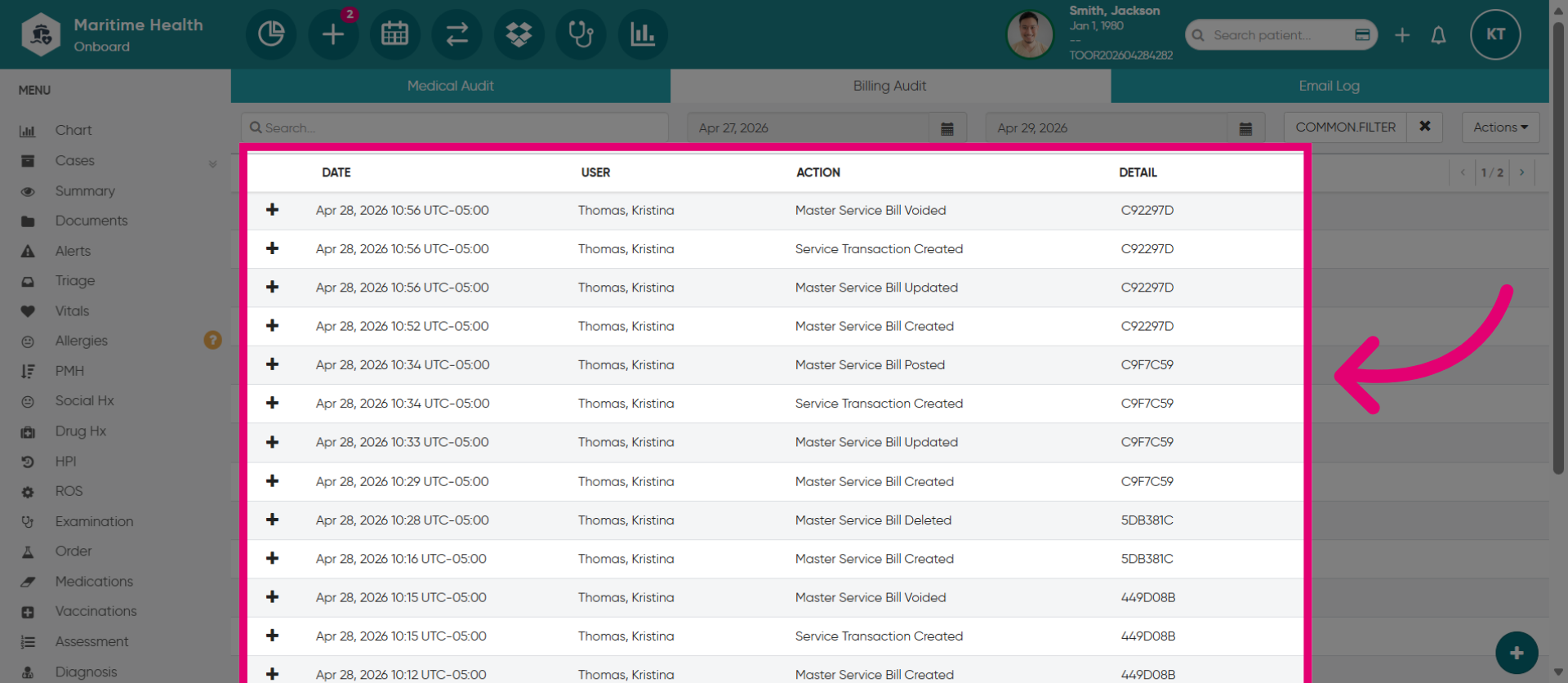The width and height of the screenshot is (1568, 683).
Task: Open Examination in the sidebar
Action: (94, 521)
